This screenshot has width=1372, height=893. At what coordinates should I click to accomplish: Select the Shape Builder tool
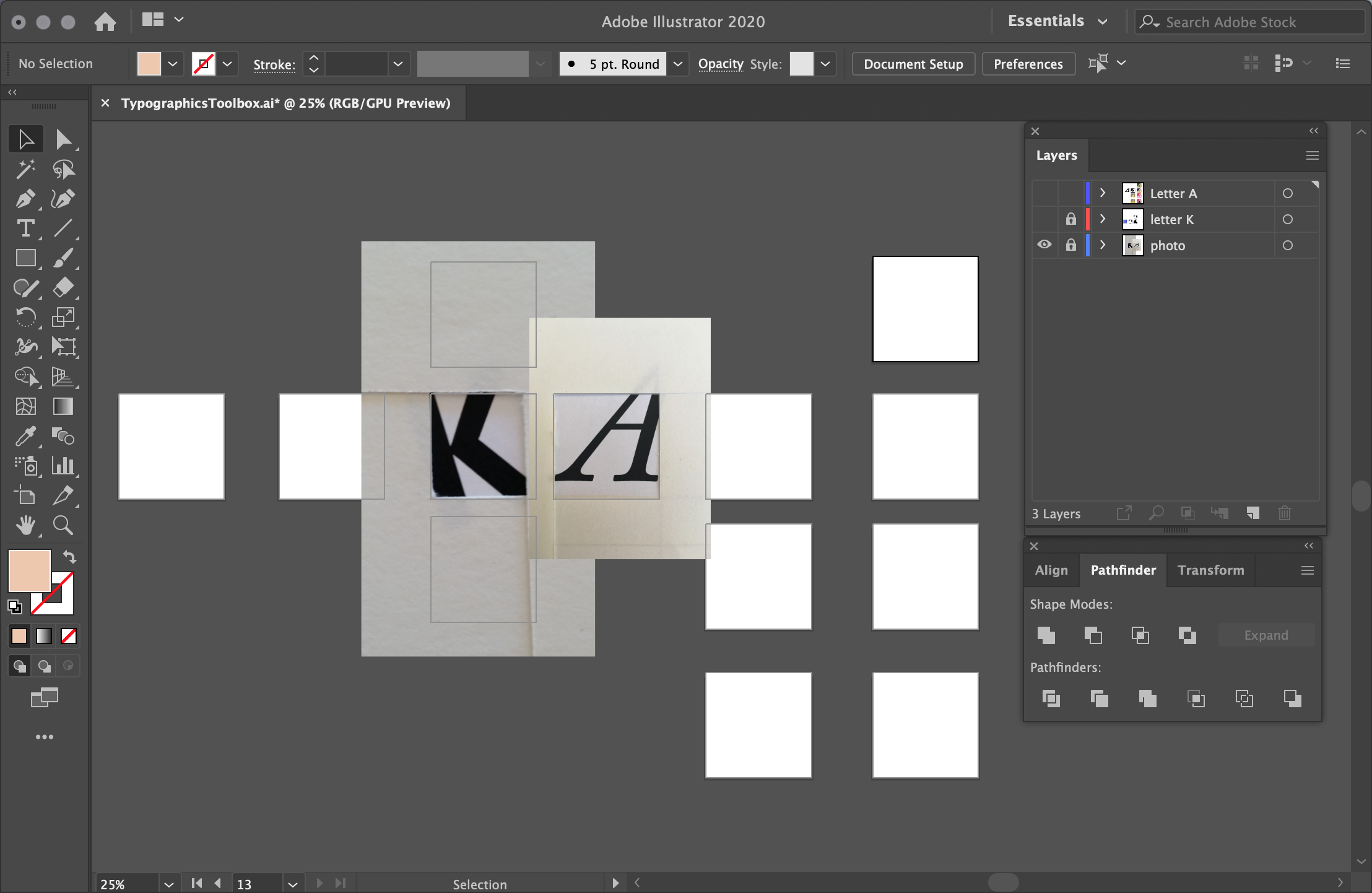26,376
